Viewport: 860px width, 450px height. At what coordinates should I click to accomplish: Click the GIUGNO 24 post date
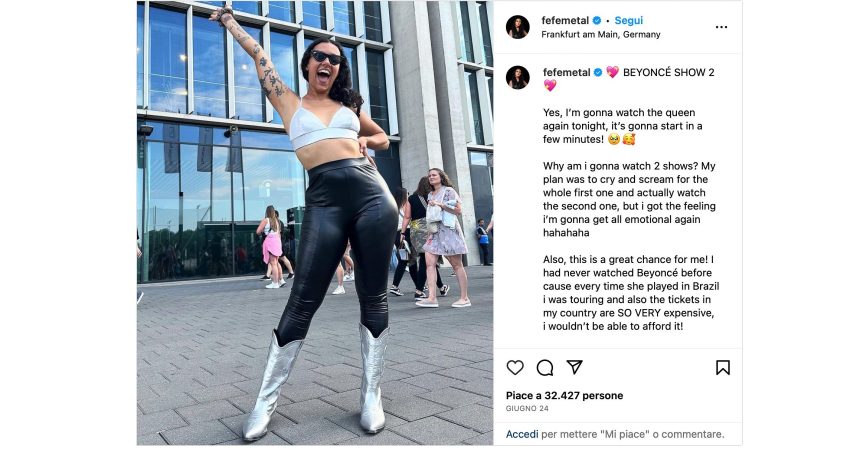coord(527,408)
